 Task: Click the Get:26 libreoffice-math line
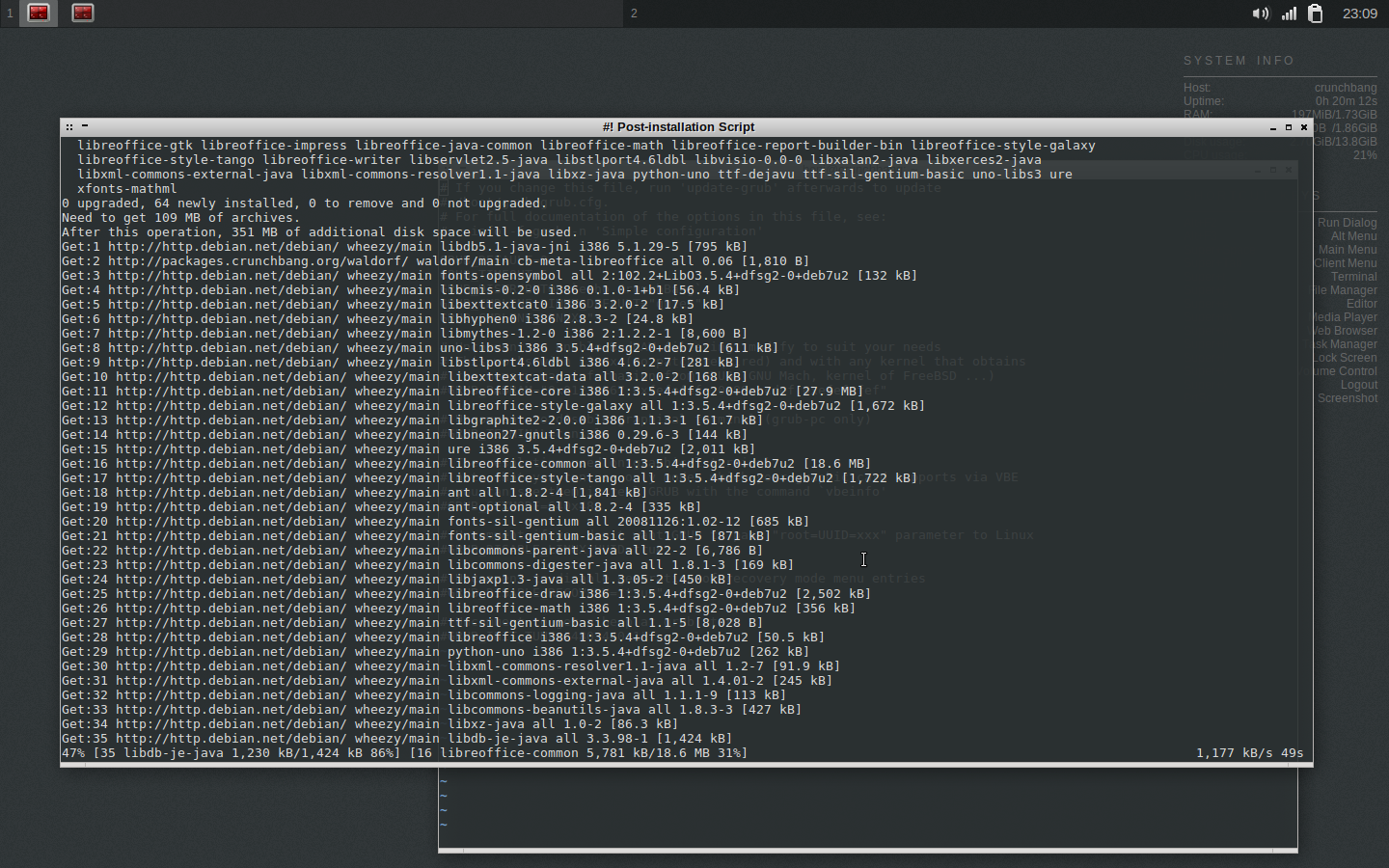pos(459,609)
